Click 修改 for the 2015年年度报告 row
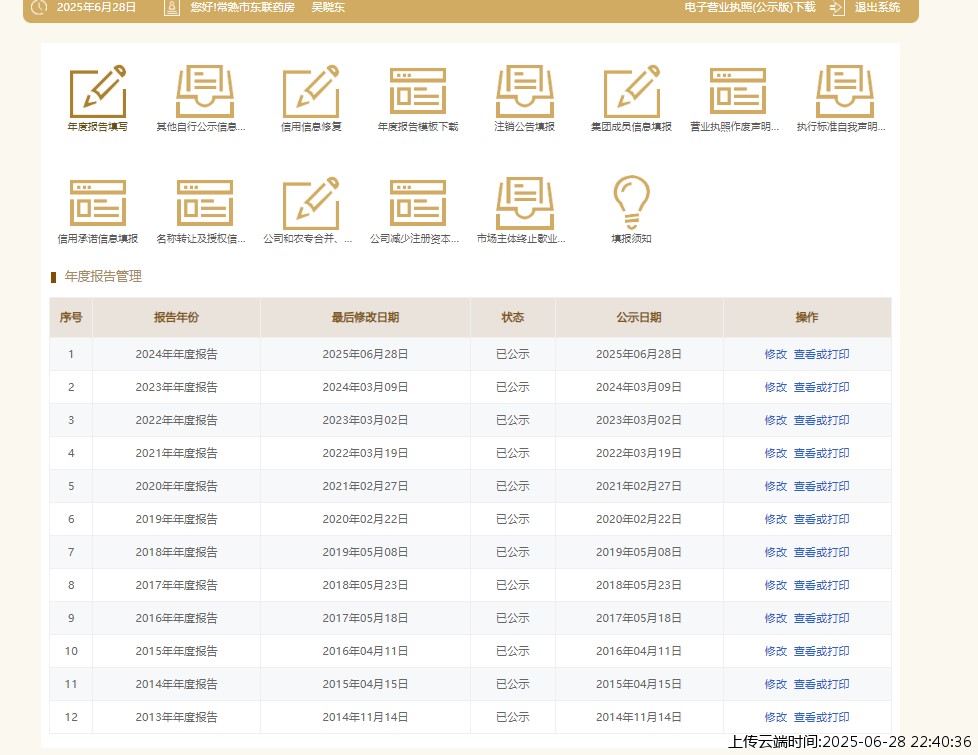This screenshot has height=755, width=978. pos(776,651)
